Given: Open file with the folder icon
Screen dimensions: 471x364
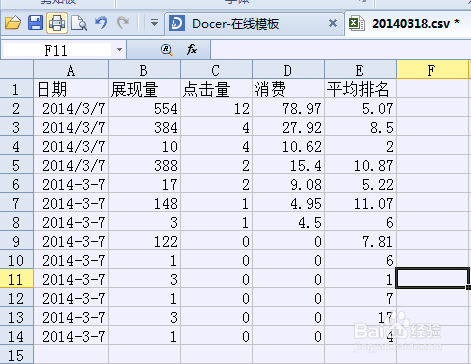Looking at the screenshot, I should pyautogui.click(x=13, y=23).
